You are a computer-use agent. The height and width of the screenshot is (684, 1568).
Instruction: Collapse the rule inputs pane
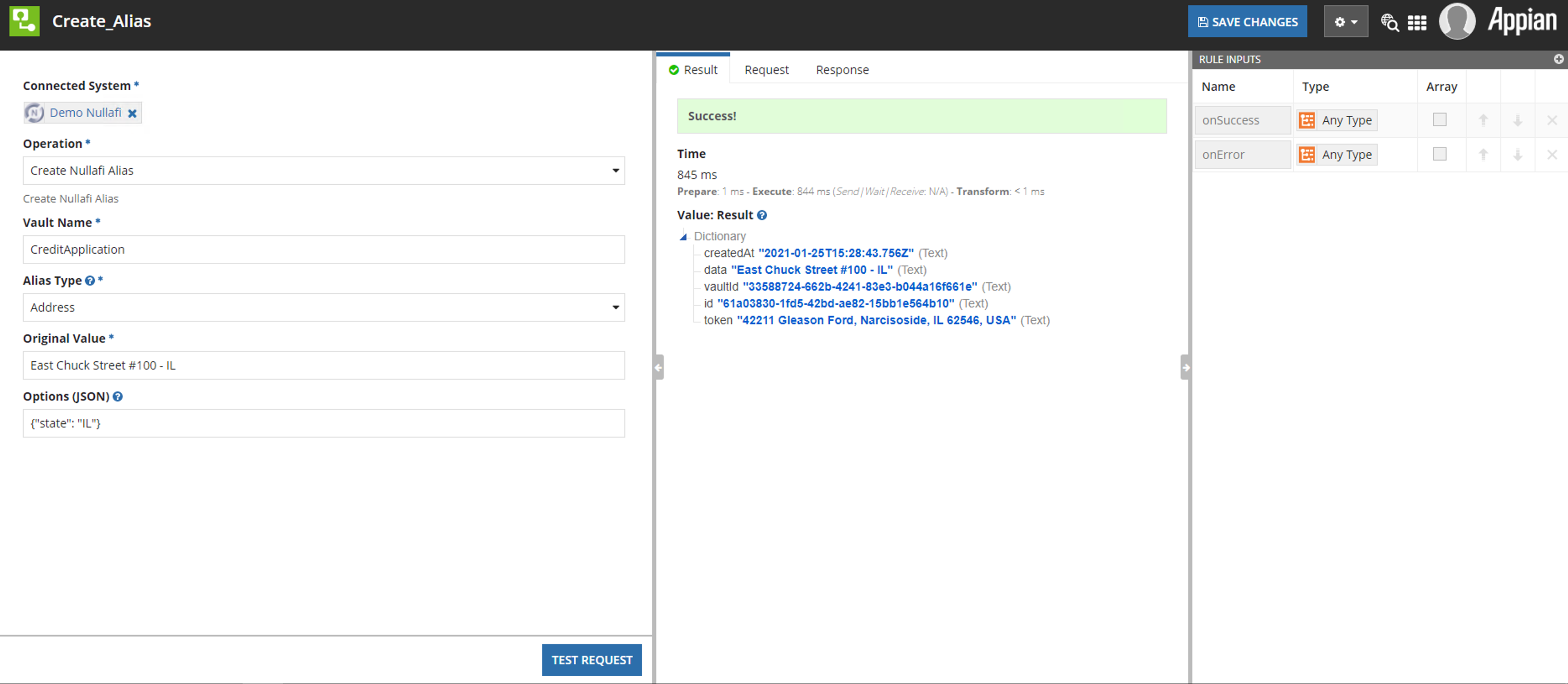pos(1185,367)
